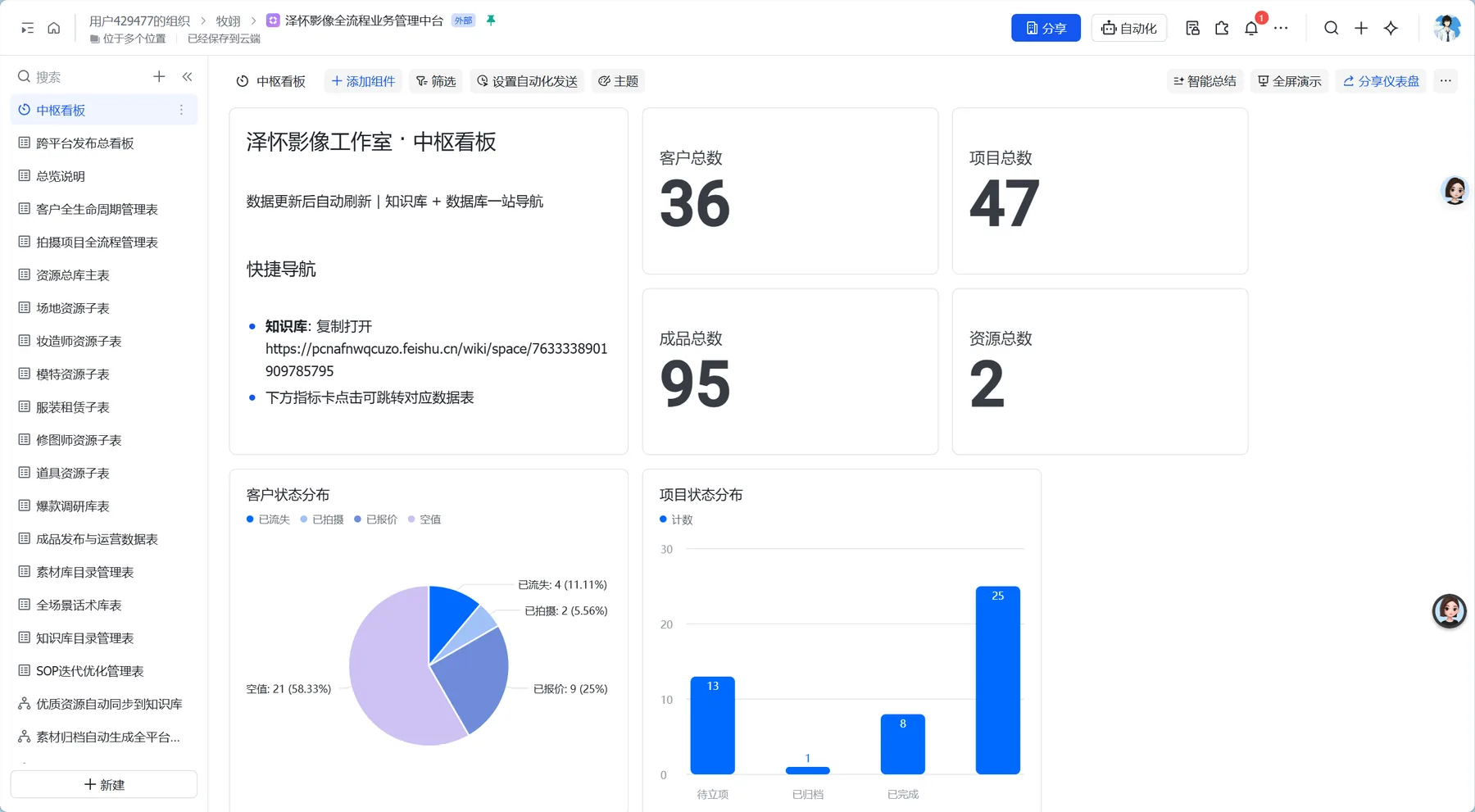Open the AI sparkle icon
The width and height of the screenshot is (1475, 812).
tap(1391, 29)
